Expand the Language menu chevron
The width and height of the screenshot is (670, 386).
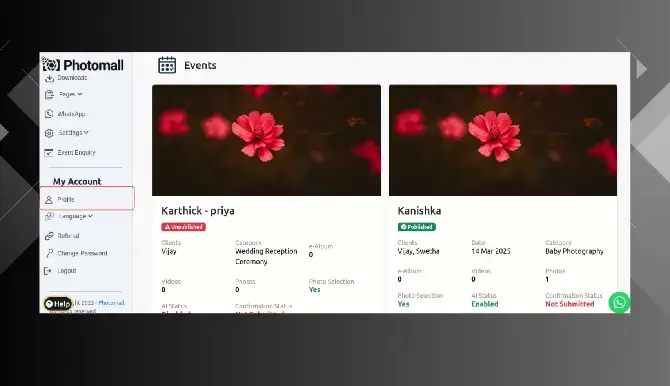tap(91, 216)
